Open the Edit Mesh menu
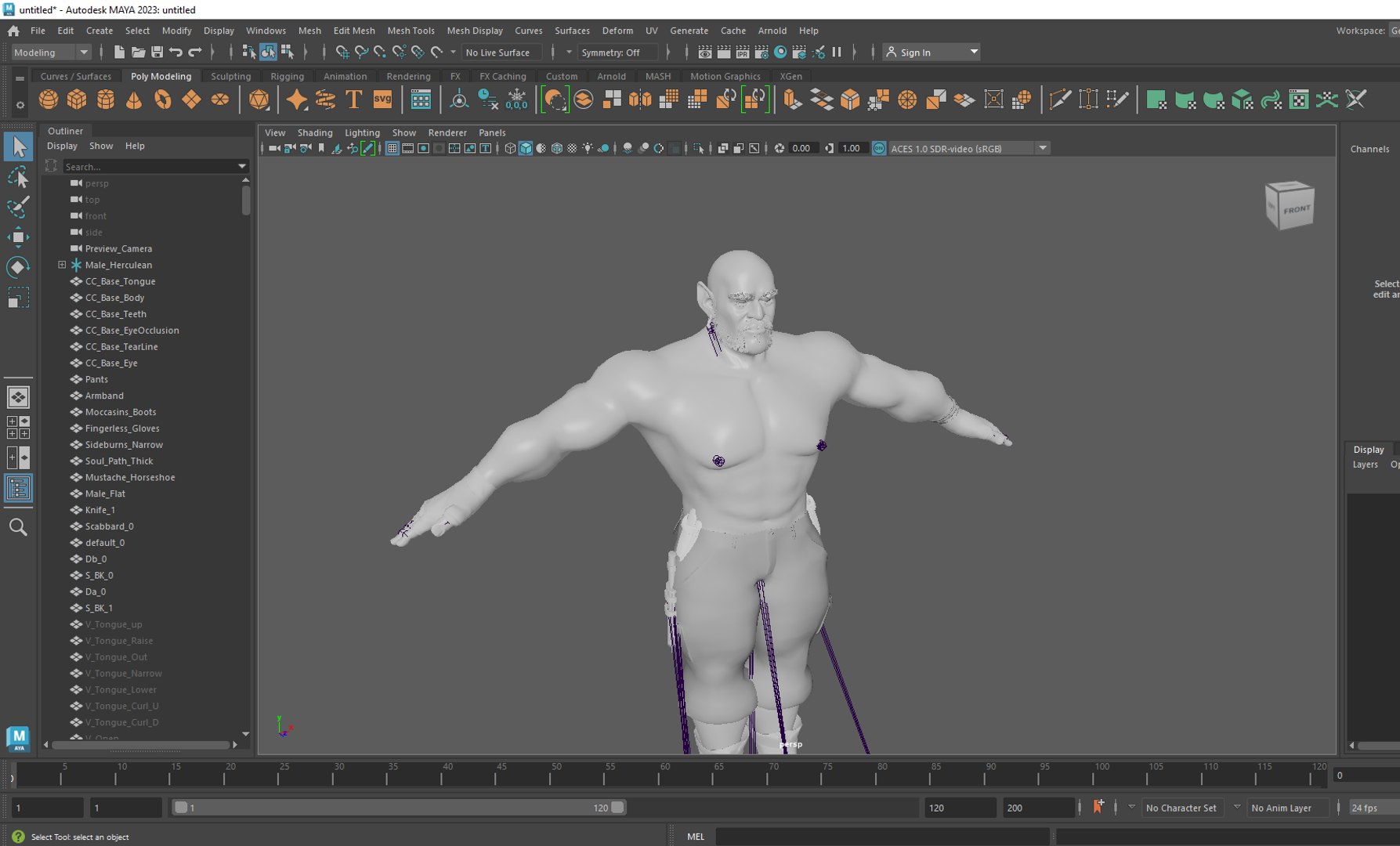The height and width of the screenshot is (846, 1400). click(x=354, y=31)
